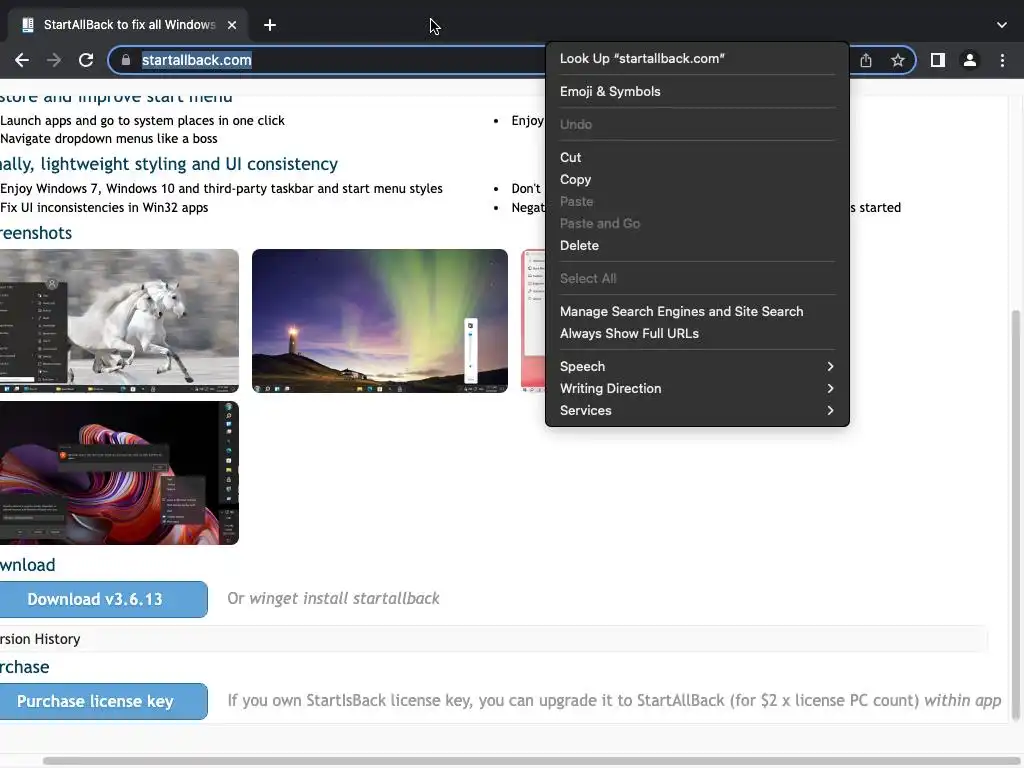
Task: Choose Copy from the context menu
Action: click(697, 180)
